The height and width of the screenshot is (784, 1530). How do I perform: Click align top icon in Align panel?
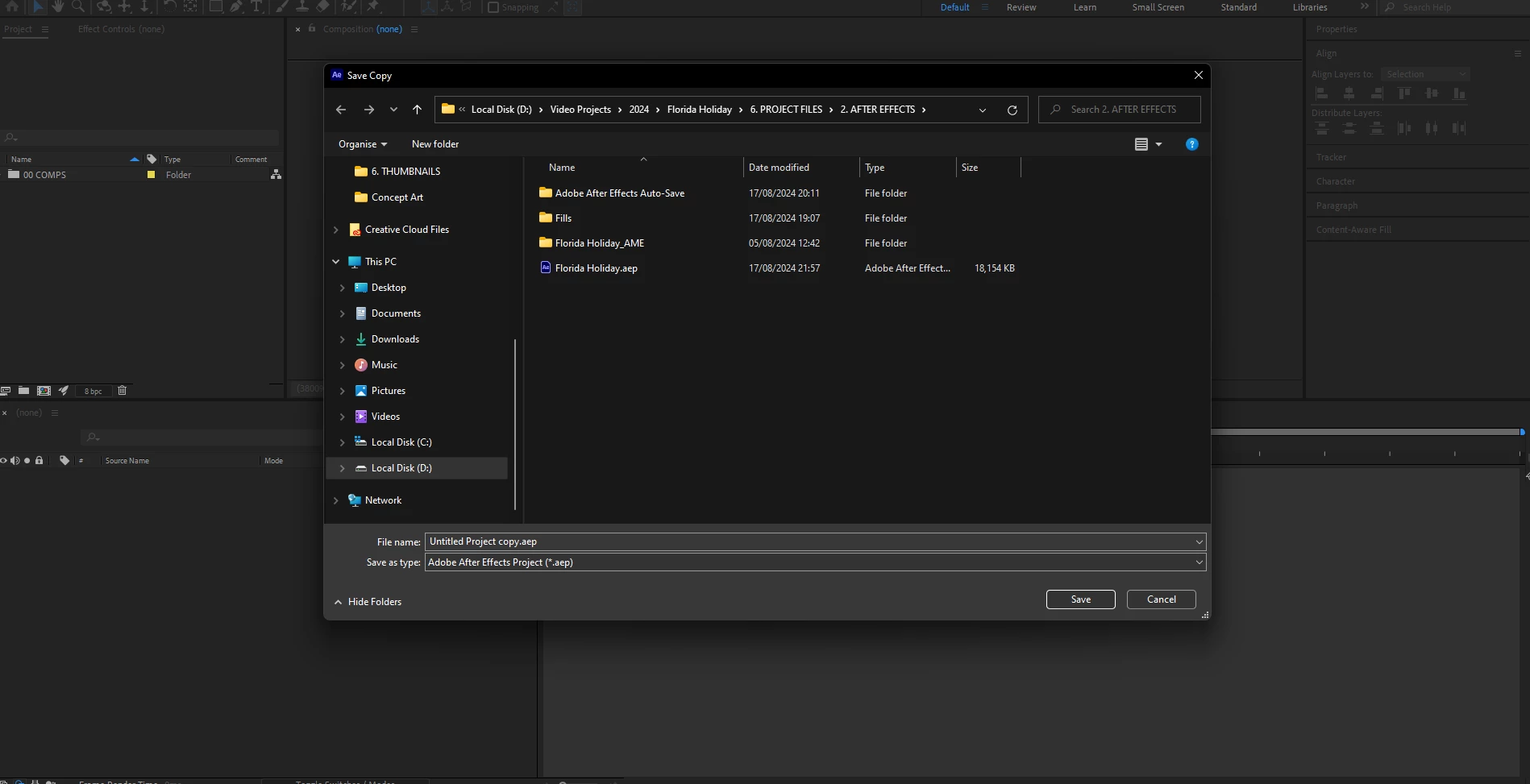(1404, 93)
